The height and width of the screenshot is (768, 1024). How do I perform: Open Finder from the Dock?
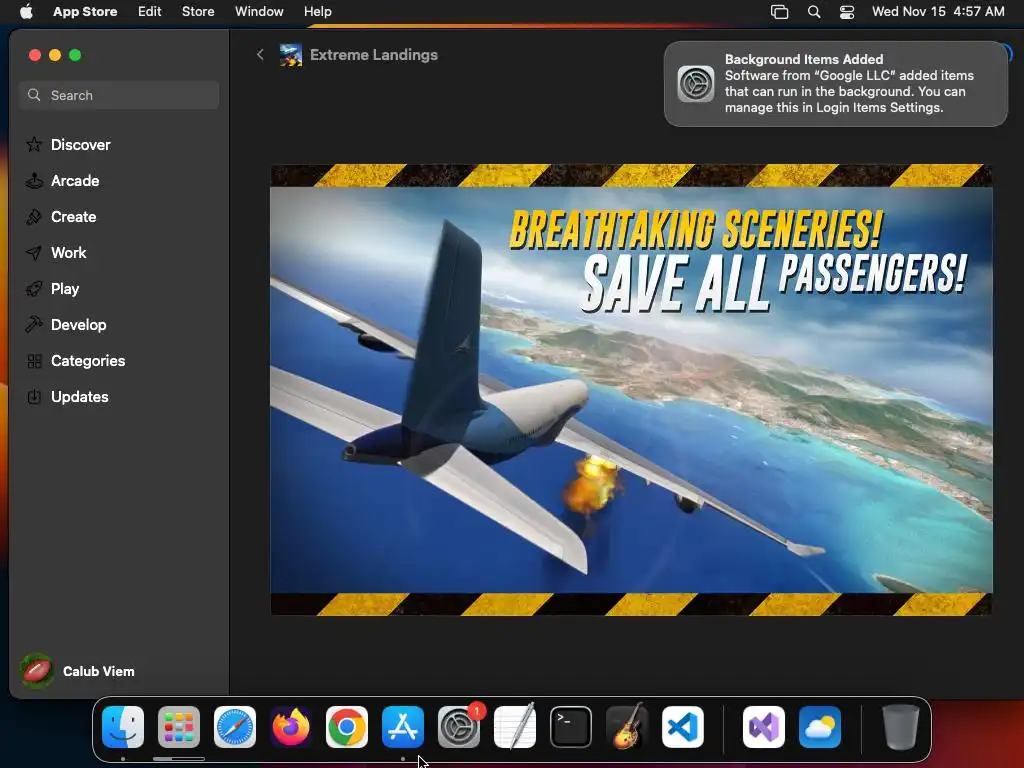pos(123,727)
